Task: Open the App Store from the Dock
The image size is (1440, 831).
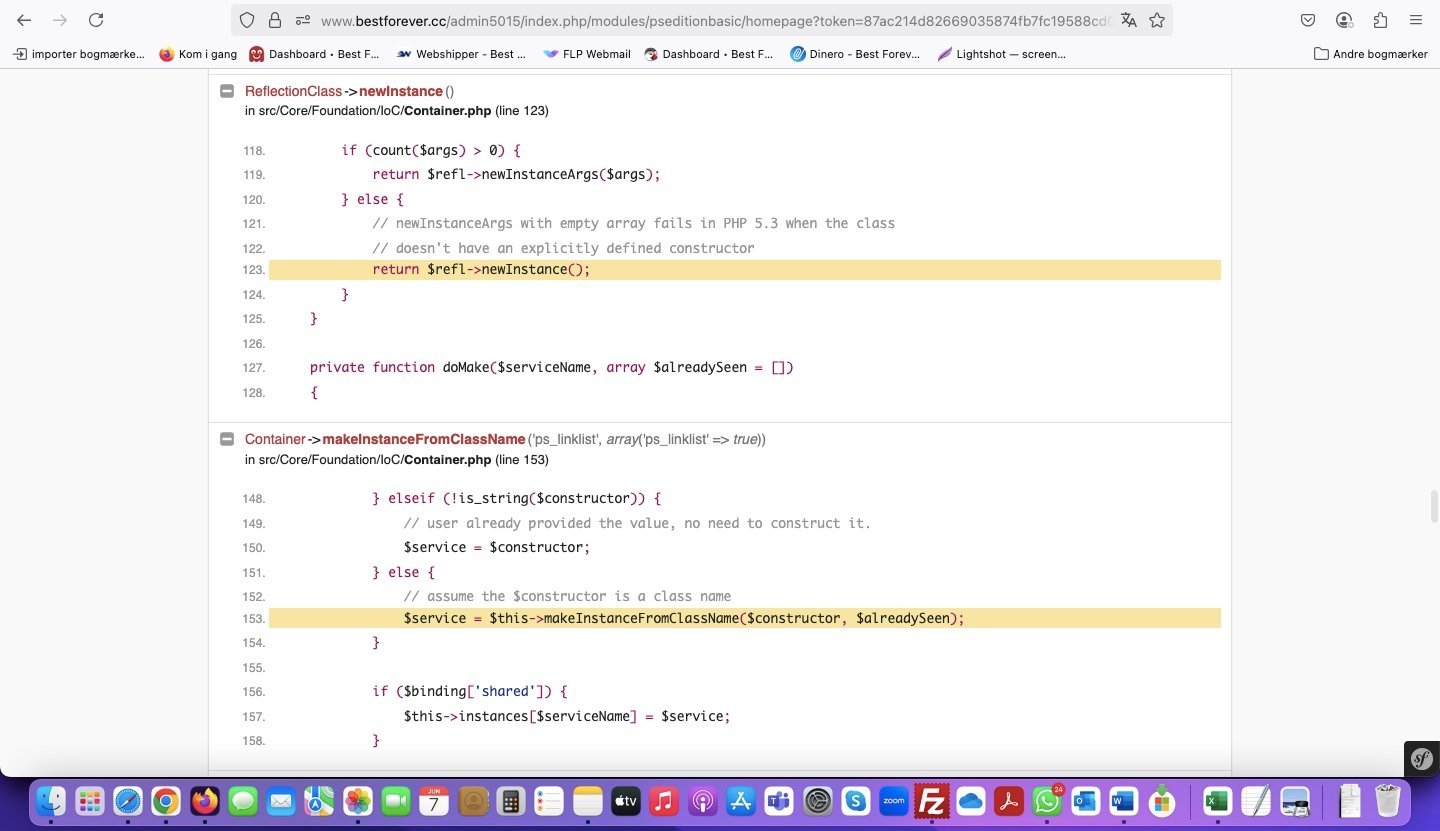Action: 741,801
